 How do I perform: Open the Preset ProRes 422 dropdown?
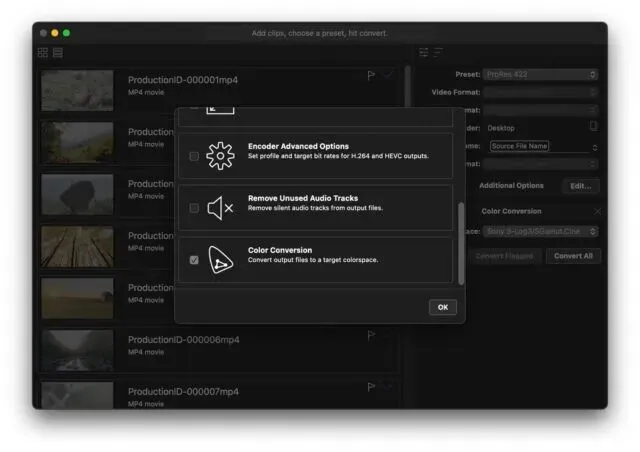540,74
